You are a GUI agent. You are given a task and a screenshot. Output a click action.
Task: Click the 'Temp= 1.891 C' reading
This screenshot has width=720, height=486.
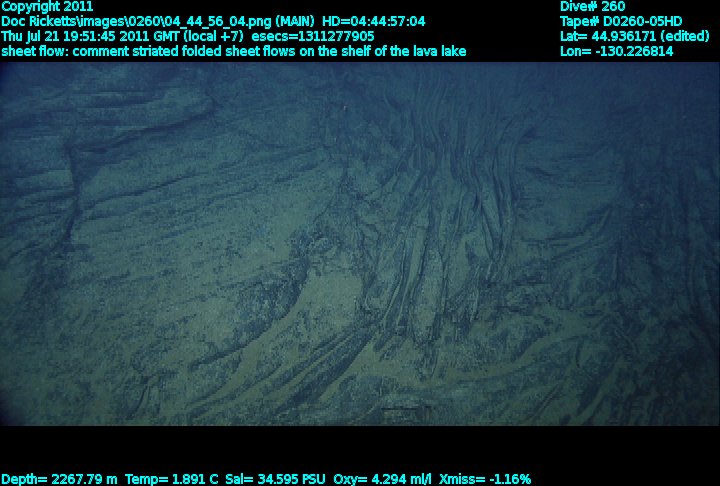(x=172, y=479)
